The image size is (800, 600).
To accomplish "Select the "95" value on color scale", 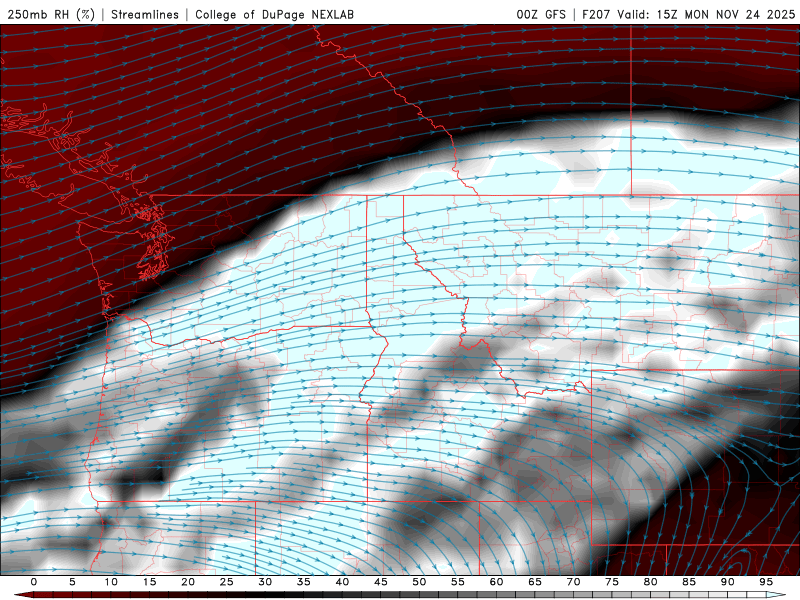I will pyautogui.click(x=766, y=582).
